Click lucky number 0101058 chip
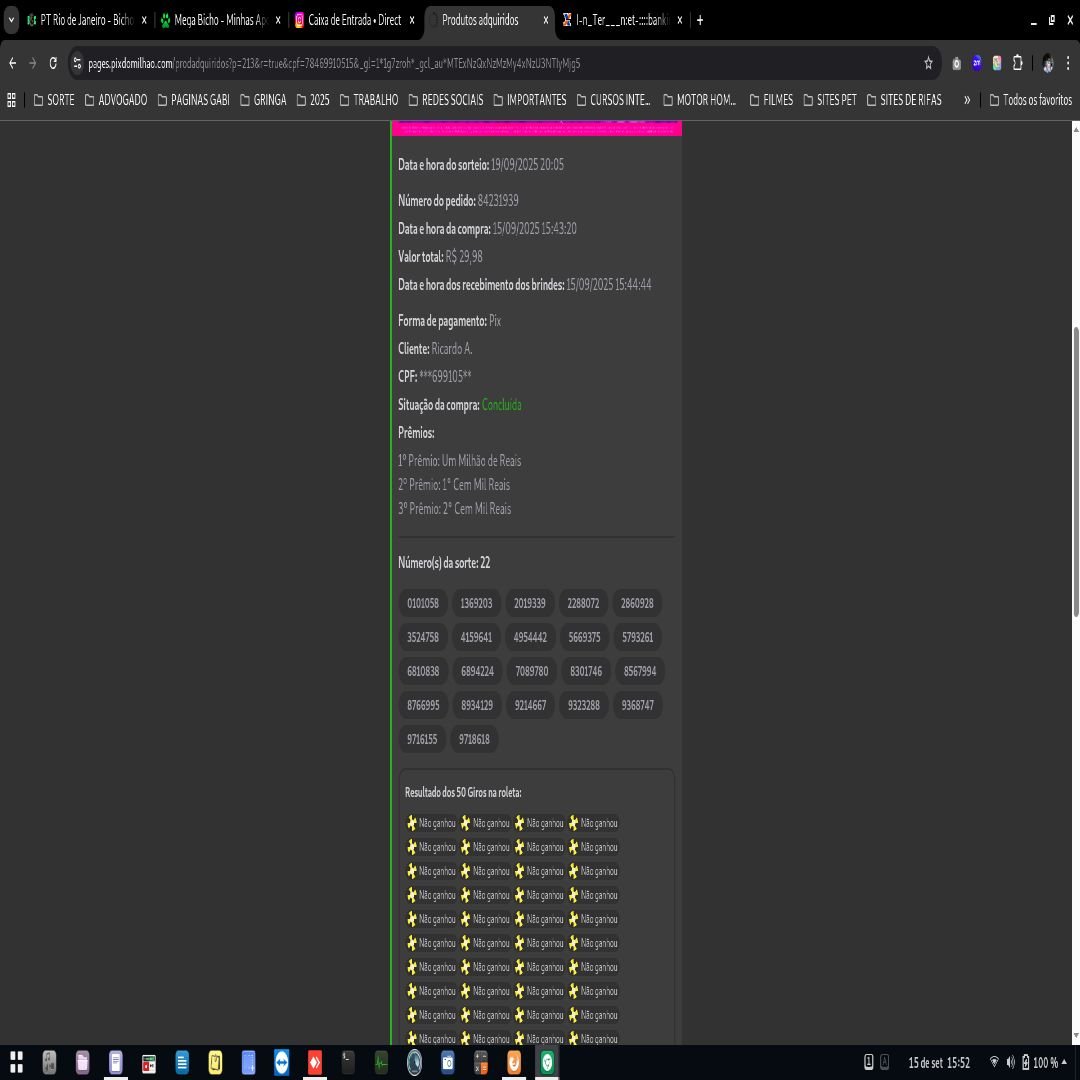The width and height of the screenshot is (1080, 1080). coord(422,604)
